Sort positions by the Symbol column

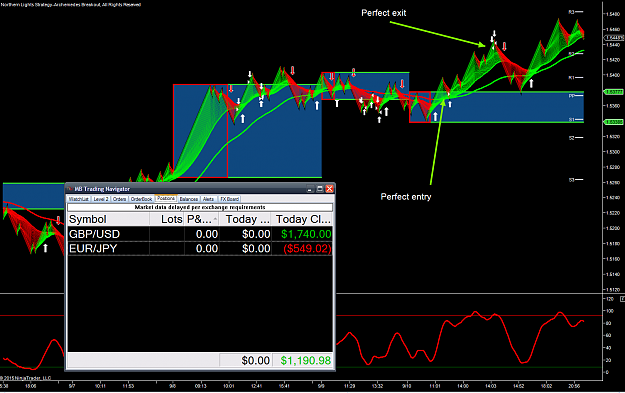[x=108, y=219]
